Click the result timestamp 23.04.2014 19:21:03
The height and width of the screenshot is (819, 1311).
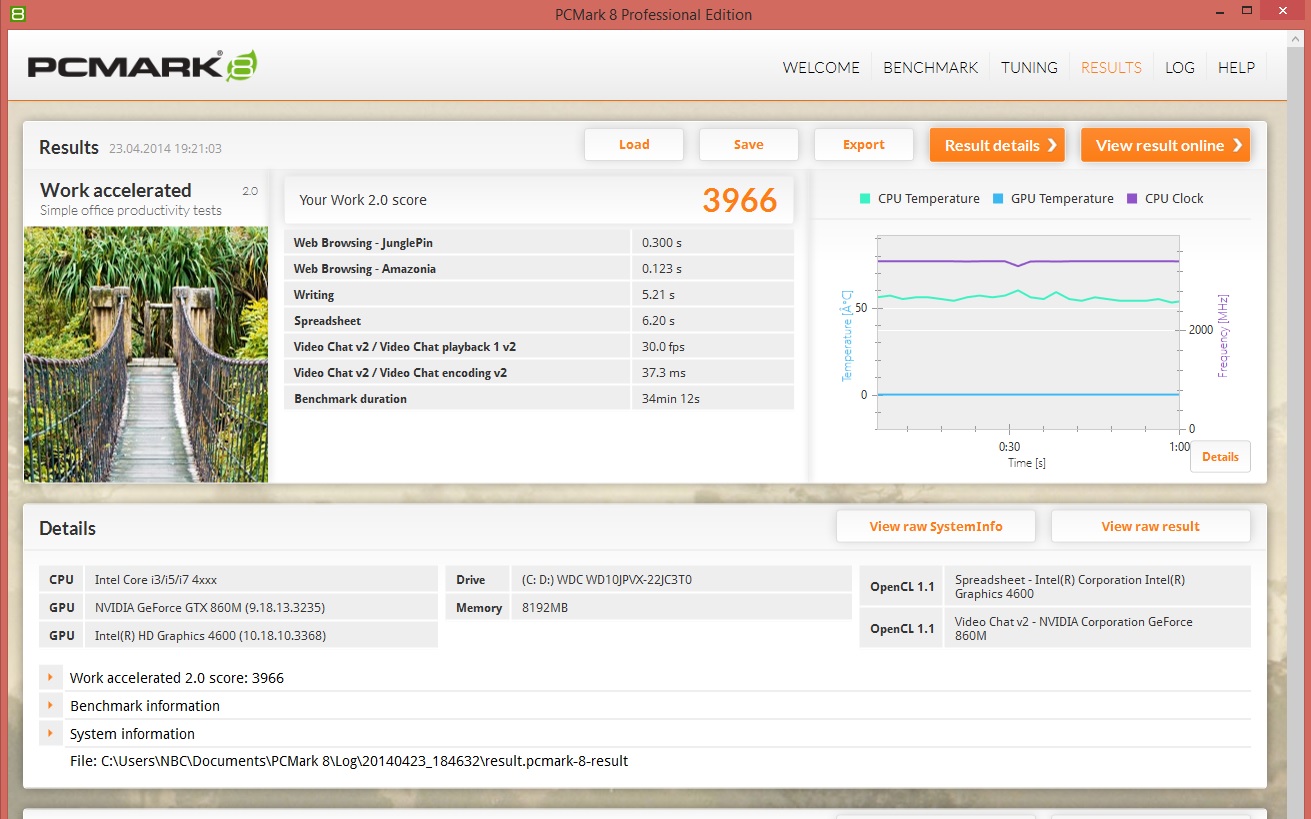[x=165, y=149]
